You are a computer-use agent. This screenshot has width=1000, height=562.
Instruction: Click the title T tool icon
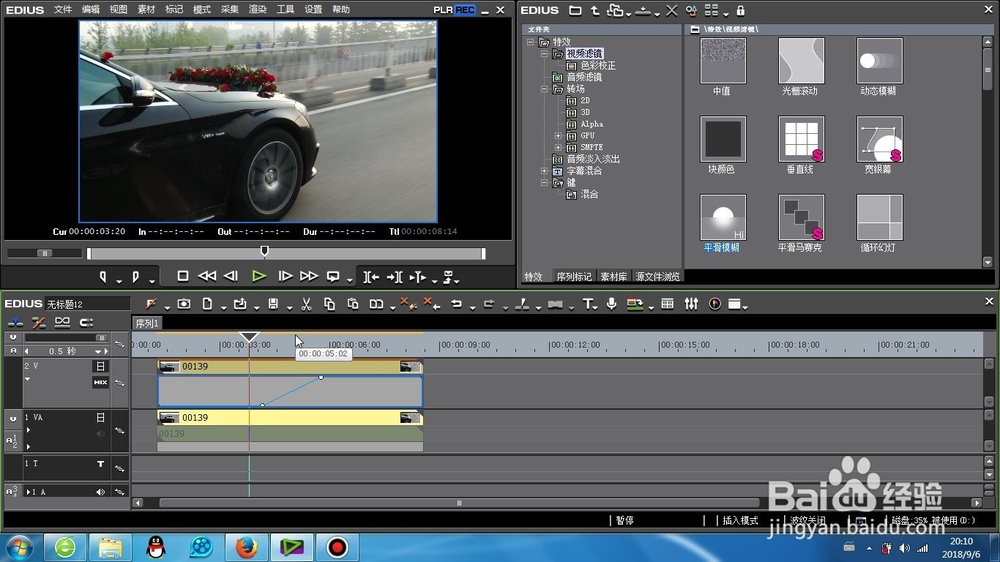pyautogui.click(x=588, y=304)
